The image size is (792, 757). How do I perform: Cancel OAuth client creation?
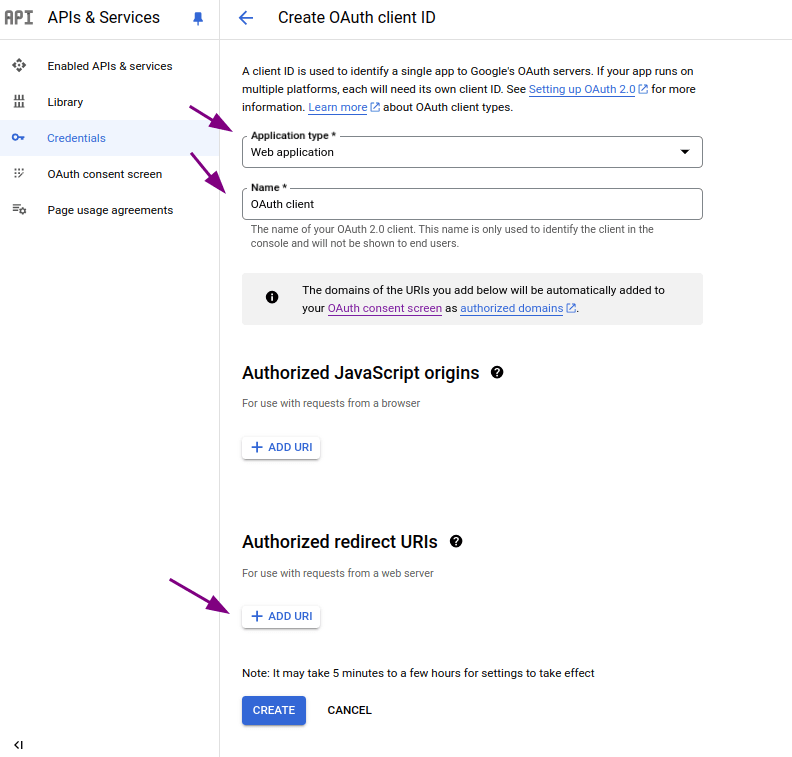tap(349, 710)
